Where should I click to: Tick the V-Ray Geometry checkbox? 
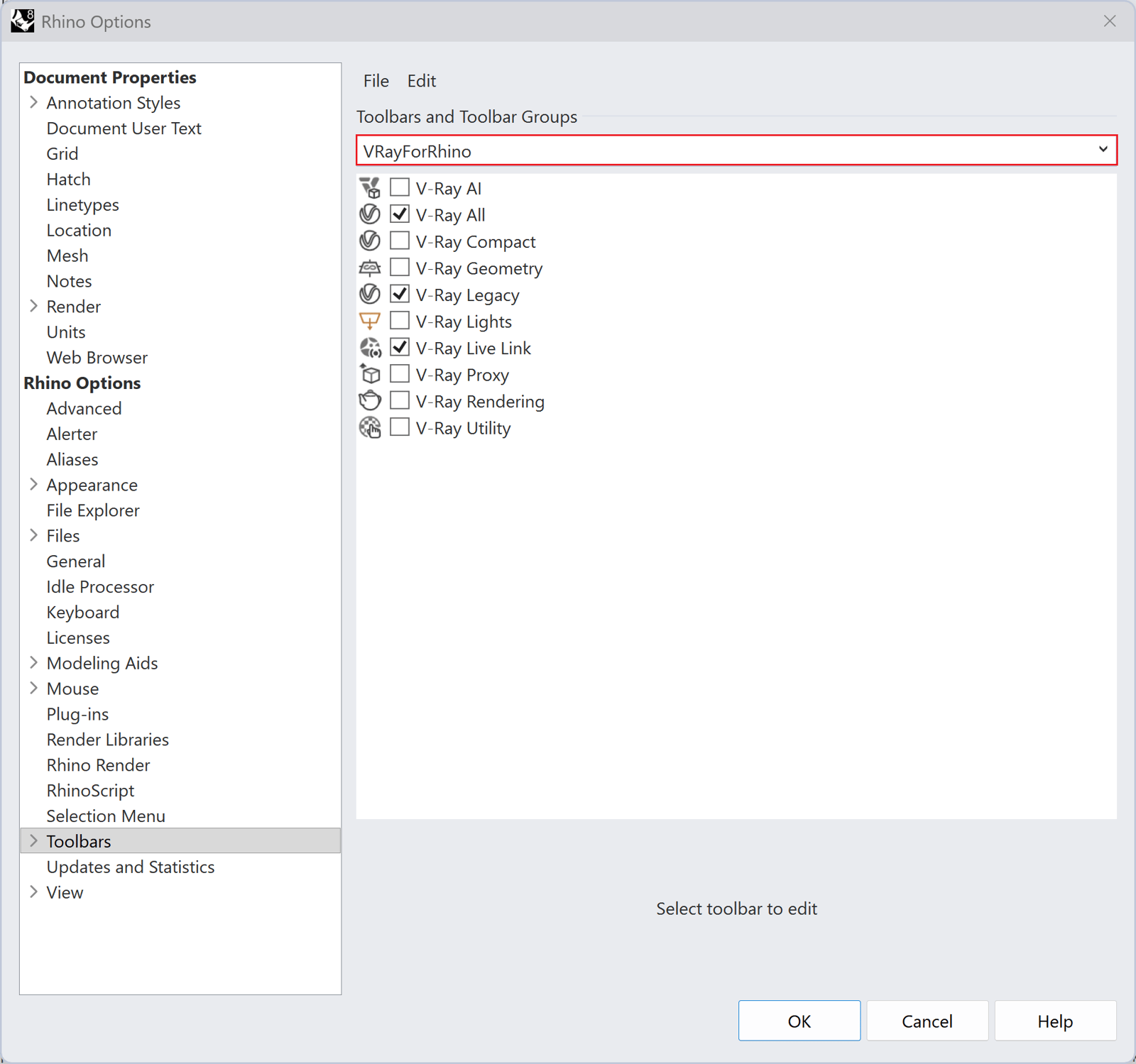pos(400,267)
